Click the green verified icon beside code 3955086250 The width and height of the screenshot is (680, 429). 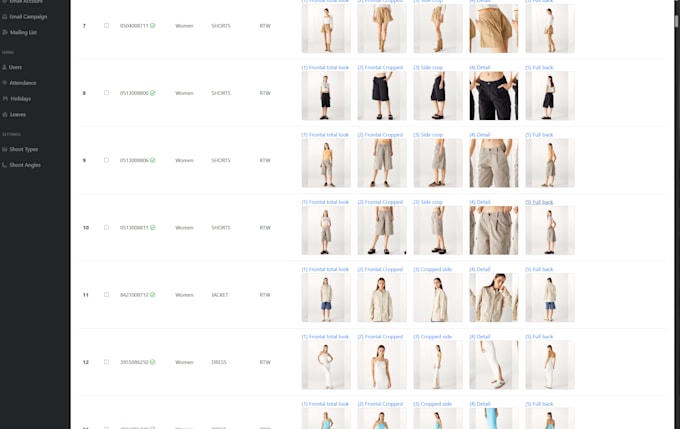(153, 362)
